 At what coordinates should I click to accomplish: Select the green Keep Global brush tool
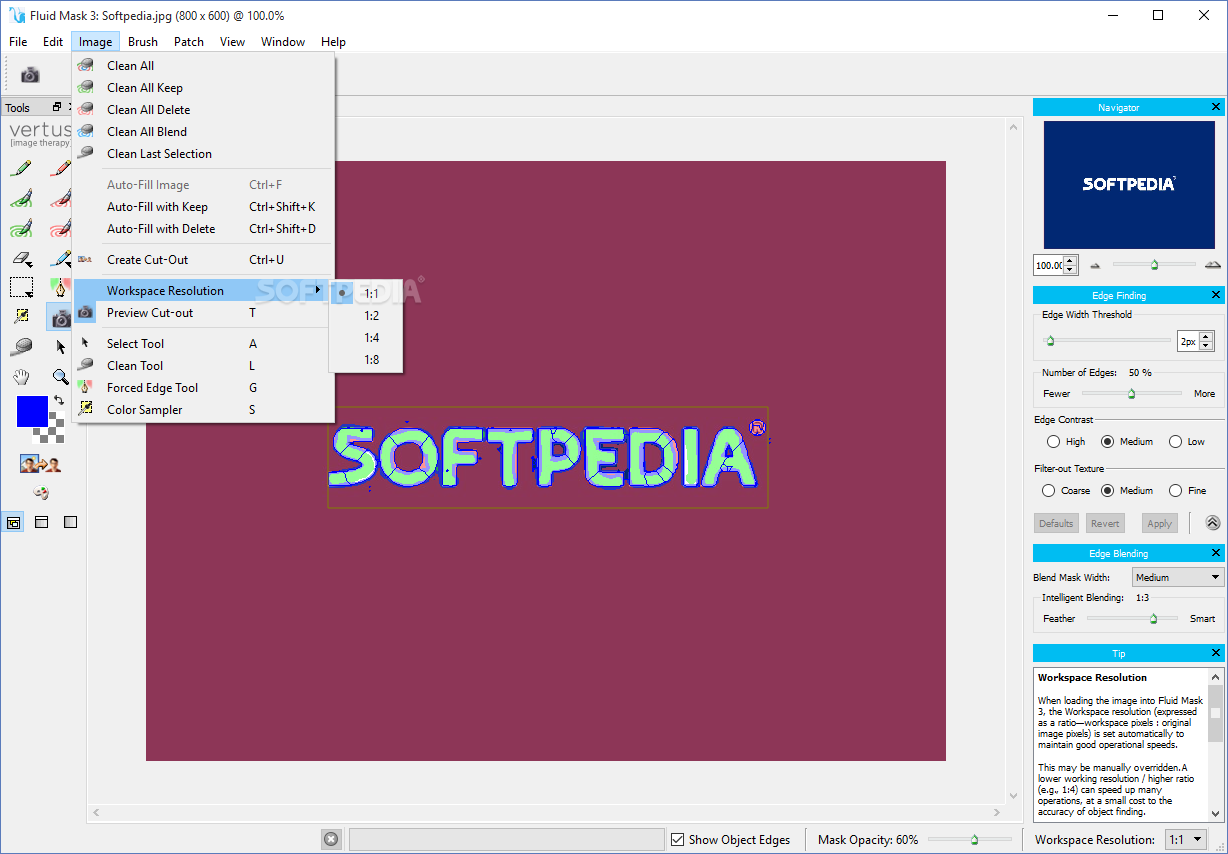(x=21, y=228)
